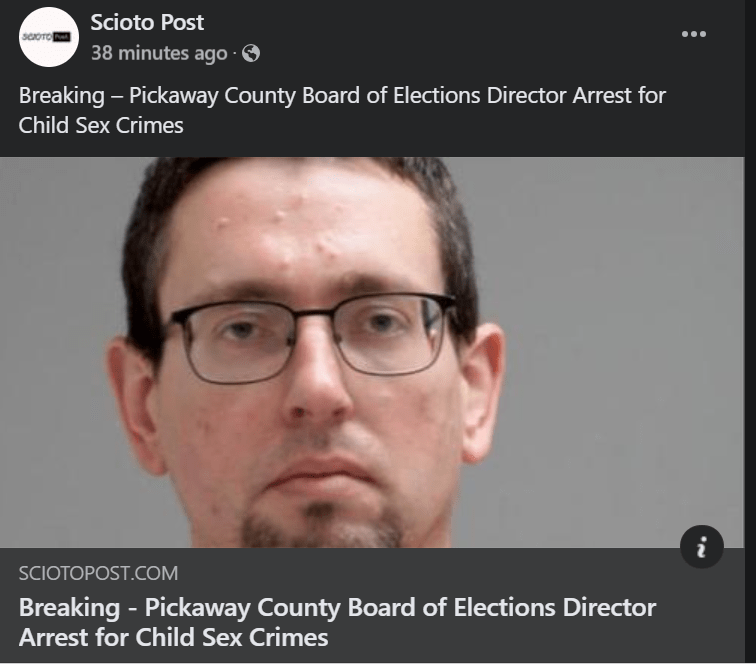Show details about this link's source
Viewport: 756px width, 664px height.
point(702,546)
